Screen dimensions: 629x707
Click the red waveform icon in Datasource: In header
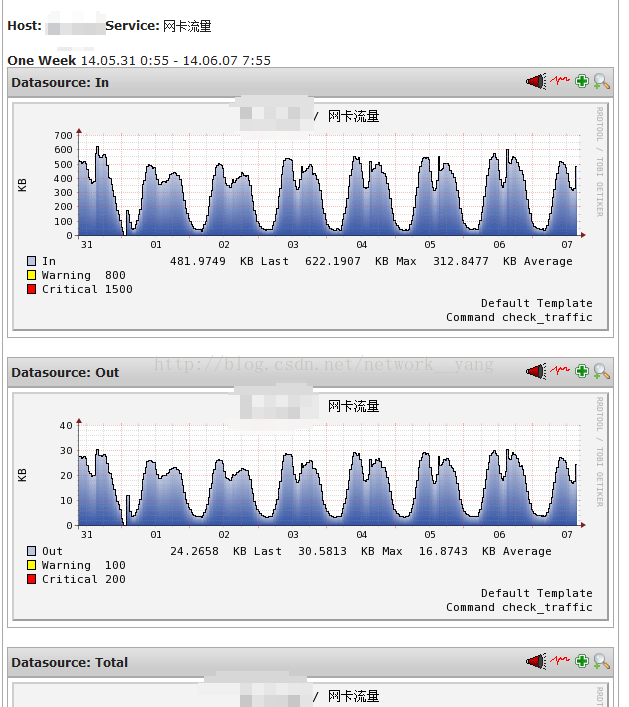pos(560,80)
